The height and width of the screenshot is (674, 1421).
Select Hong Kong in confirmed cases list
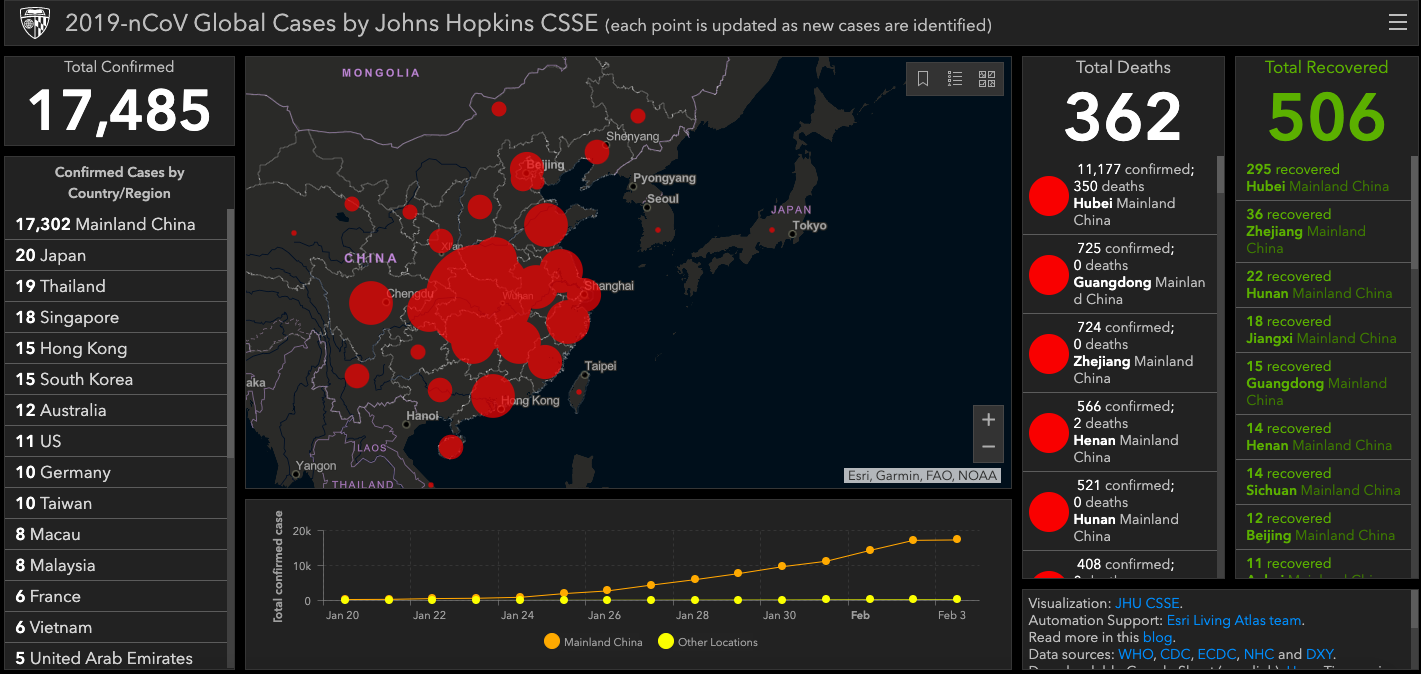pos(116,348)
